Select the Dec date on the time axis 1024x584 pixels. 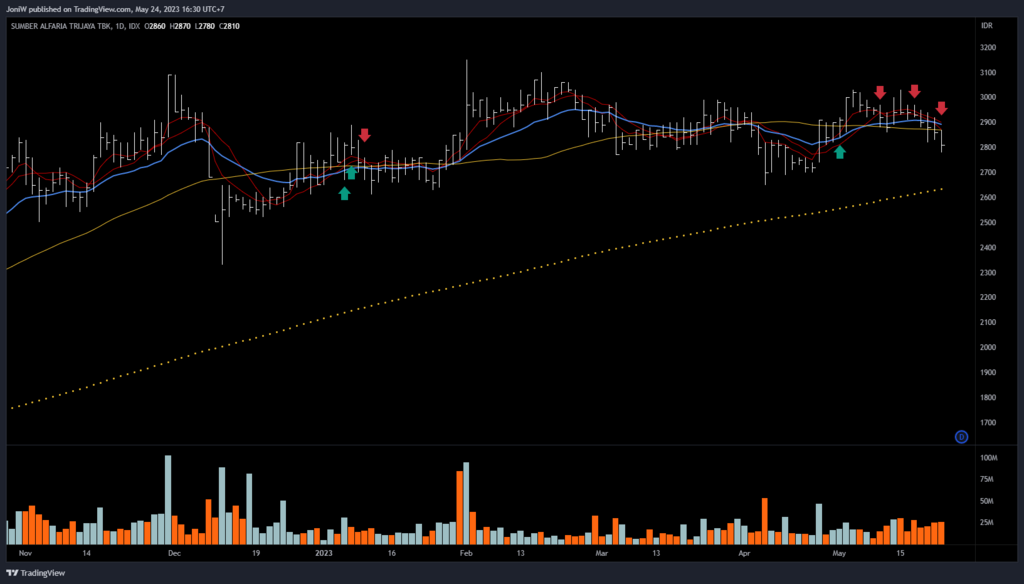pos(175,552)
